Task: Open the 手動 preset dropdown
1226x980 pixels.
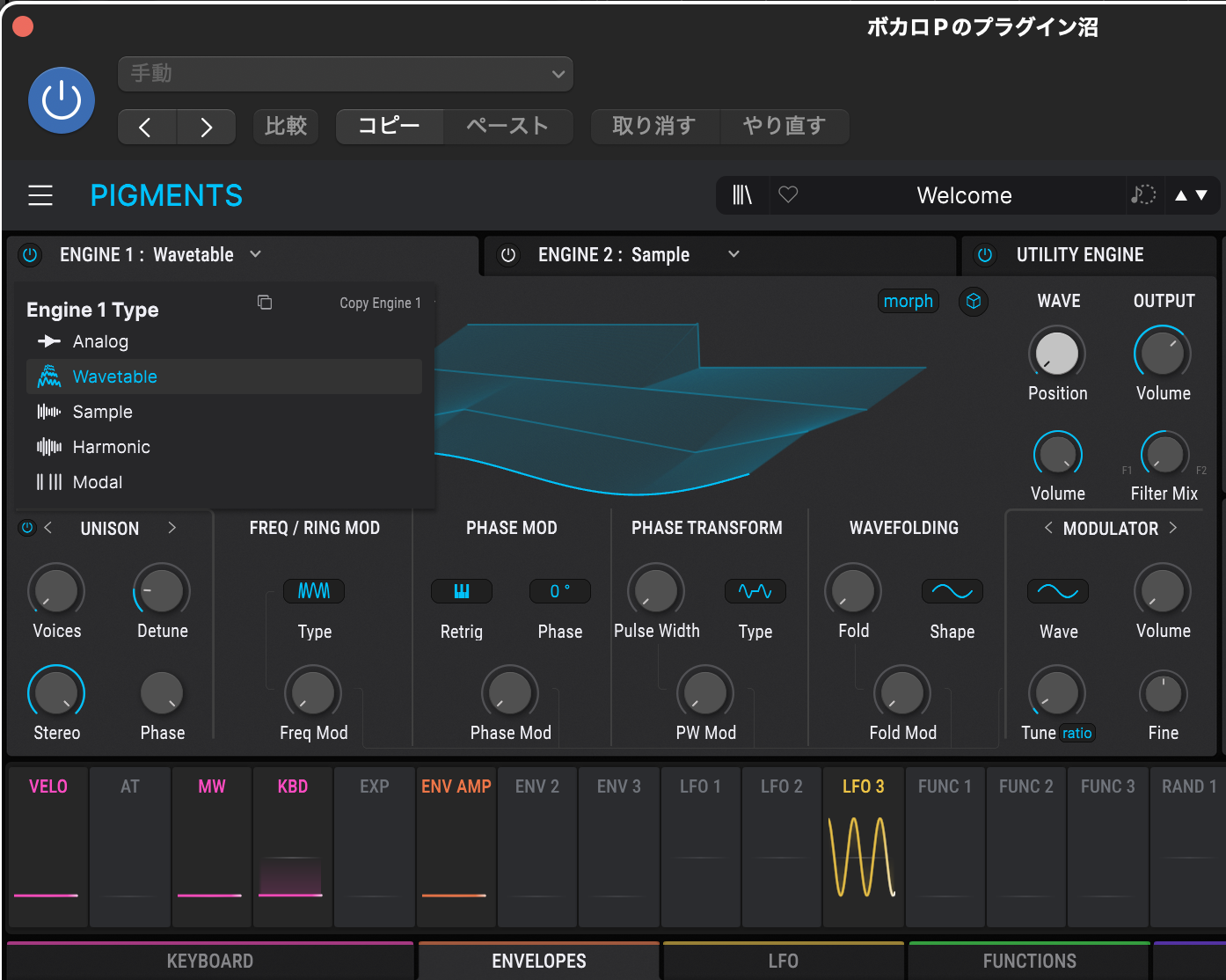Action: tap(346, 74)
